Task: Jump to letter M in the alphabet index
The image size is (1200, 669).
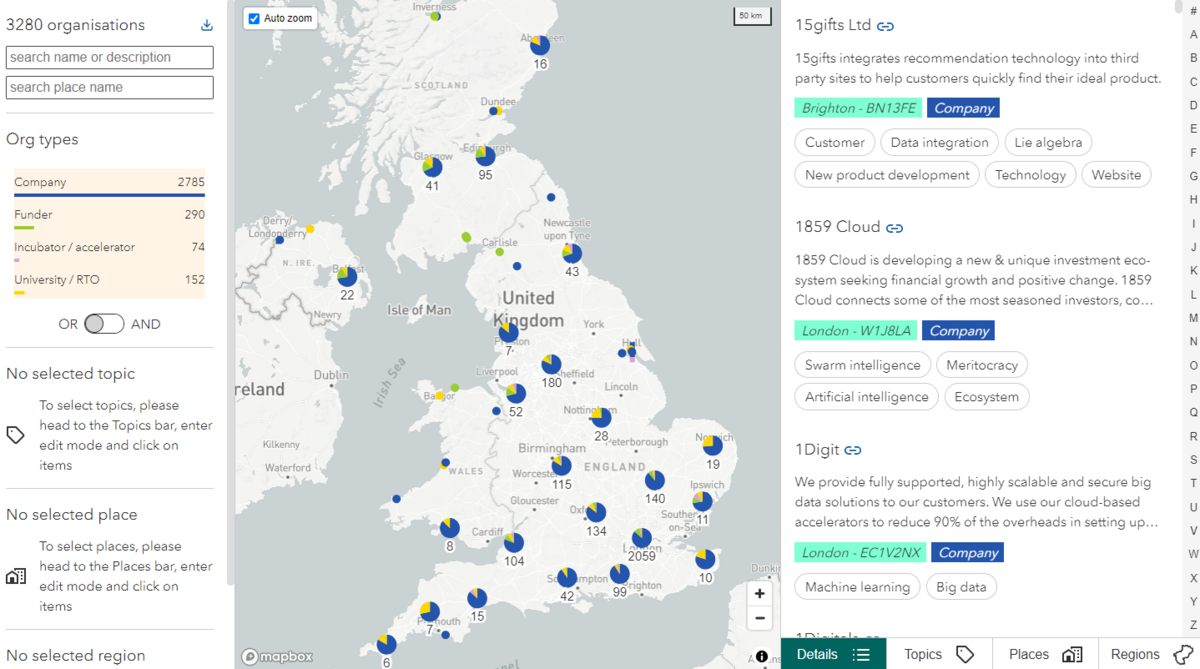Action: pyautogui.click(x=1193, y=318)
